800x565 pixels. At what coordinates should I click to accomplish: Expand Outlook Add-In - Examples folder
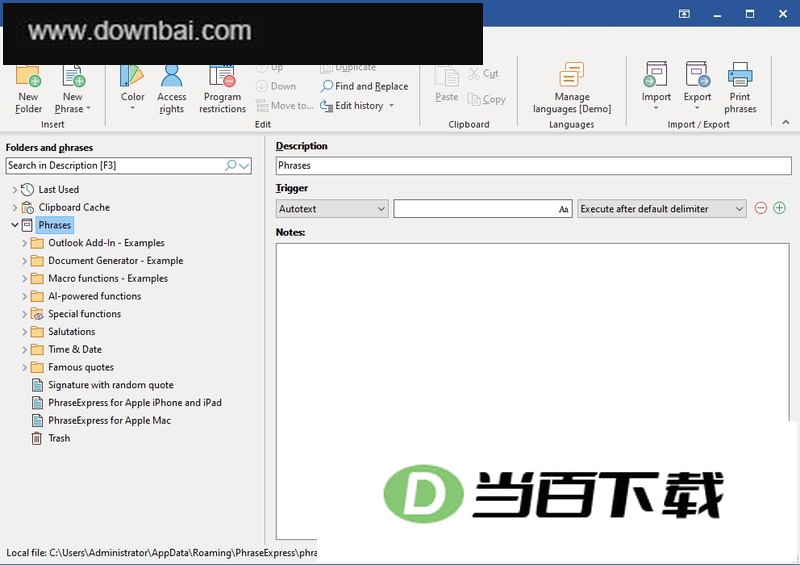tap(24, 243)
